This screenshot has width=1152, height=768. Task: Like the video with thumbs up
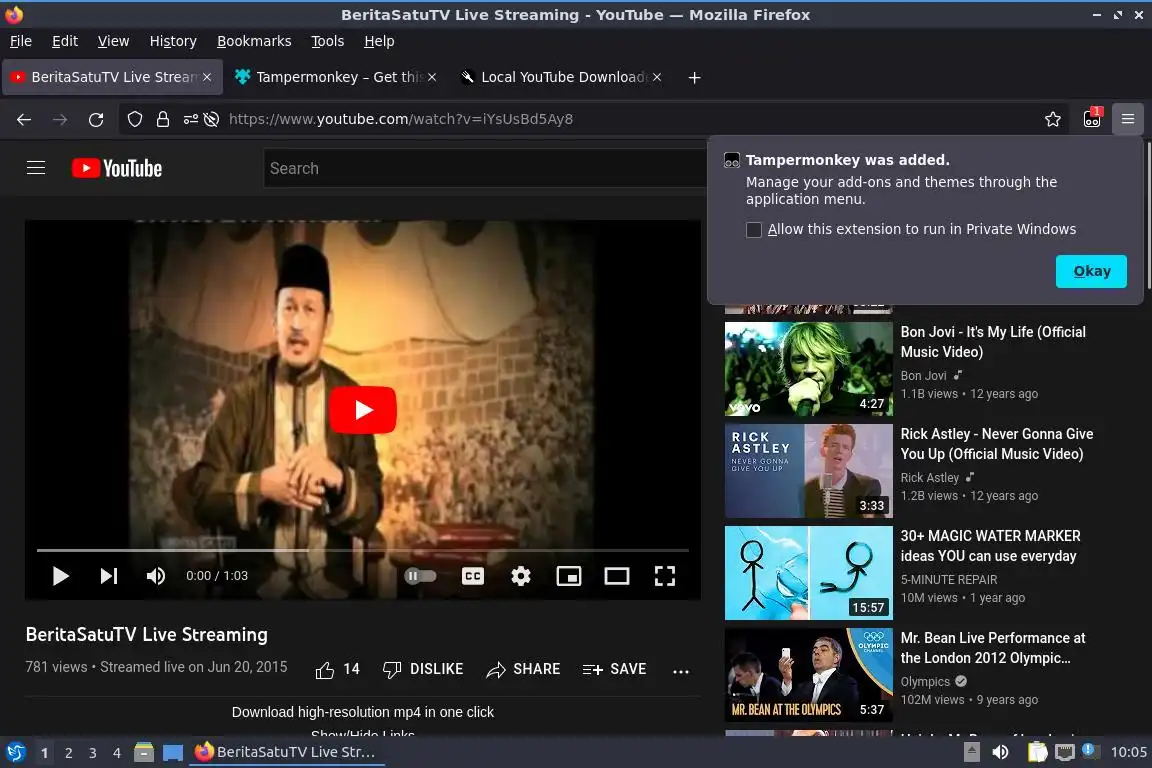pos(337,670)
